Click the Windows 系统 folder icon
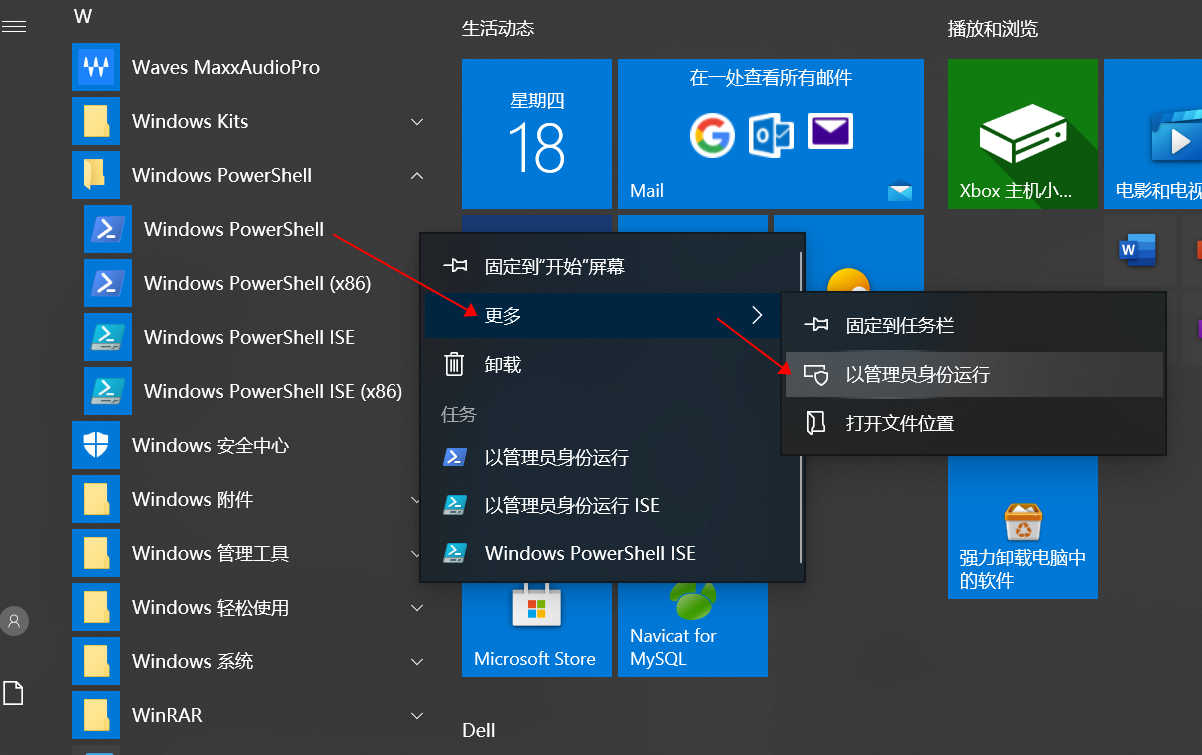Image resolution: width=1202 pixels, height=755 pixels. pos(96,661)
